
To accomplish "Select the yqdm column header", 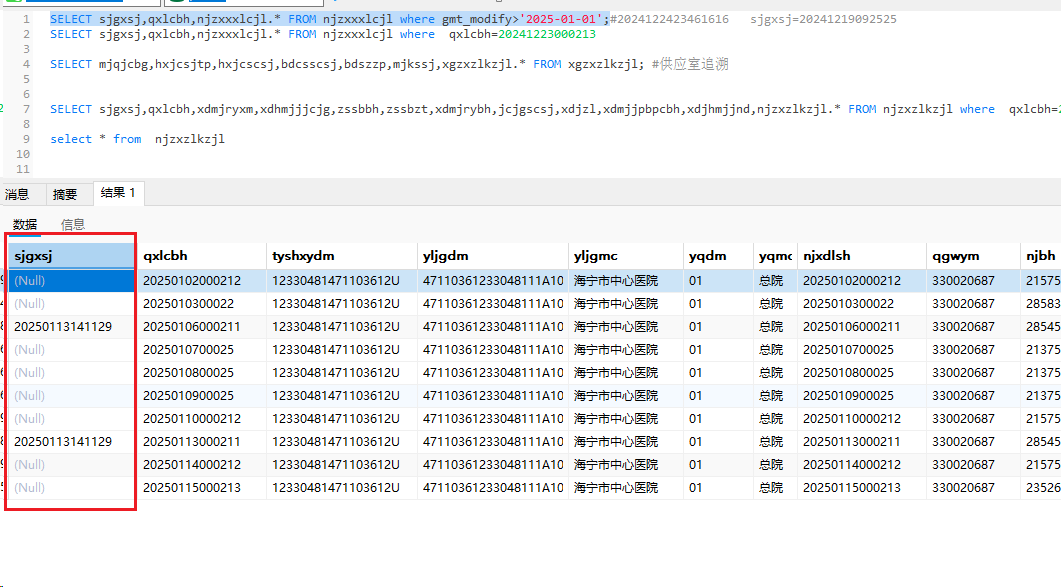I will pos(718,256).
